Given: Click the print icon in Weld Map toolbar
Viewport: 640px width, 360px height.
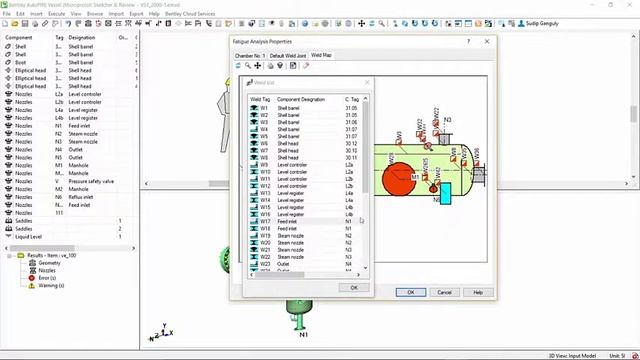Looking at the screenshot, I should (x=270, y=66).
